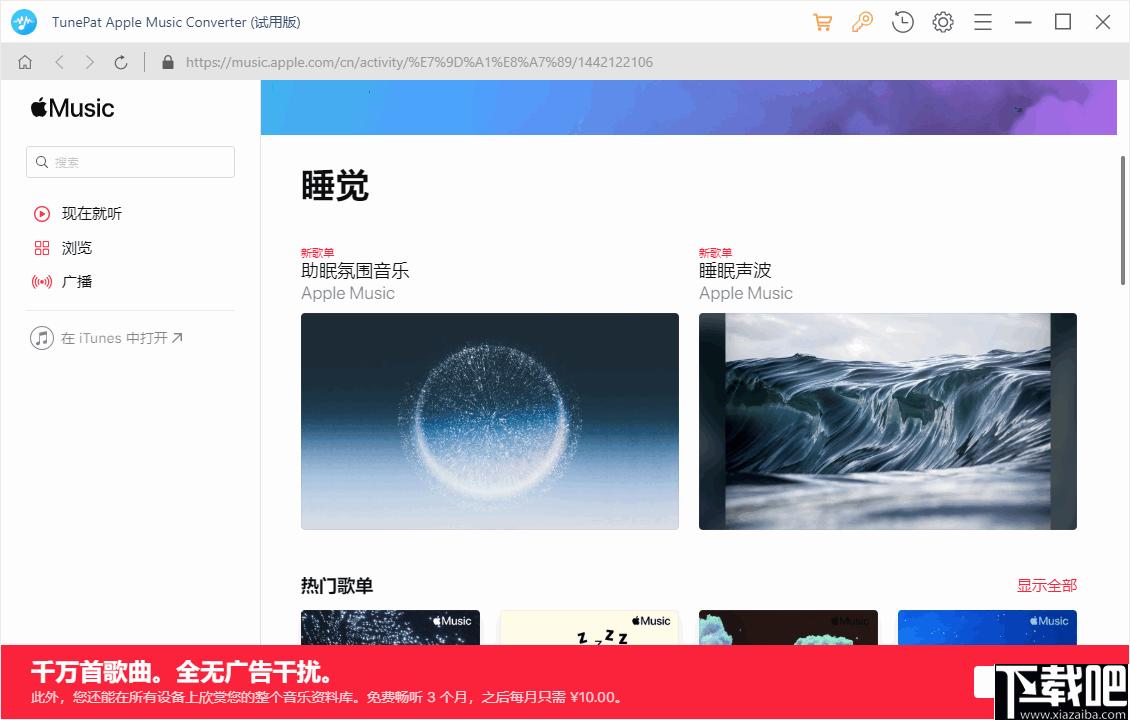Image resolution: width=1130 pixels, height=720 pixels.
Task: Click the play icon beside 现在就听
Action: pyautogui.click(x=42, y=213)
